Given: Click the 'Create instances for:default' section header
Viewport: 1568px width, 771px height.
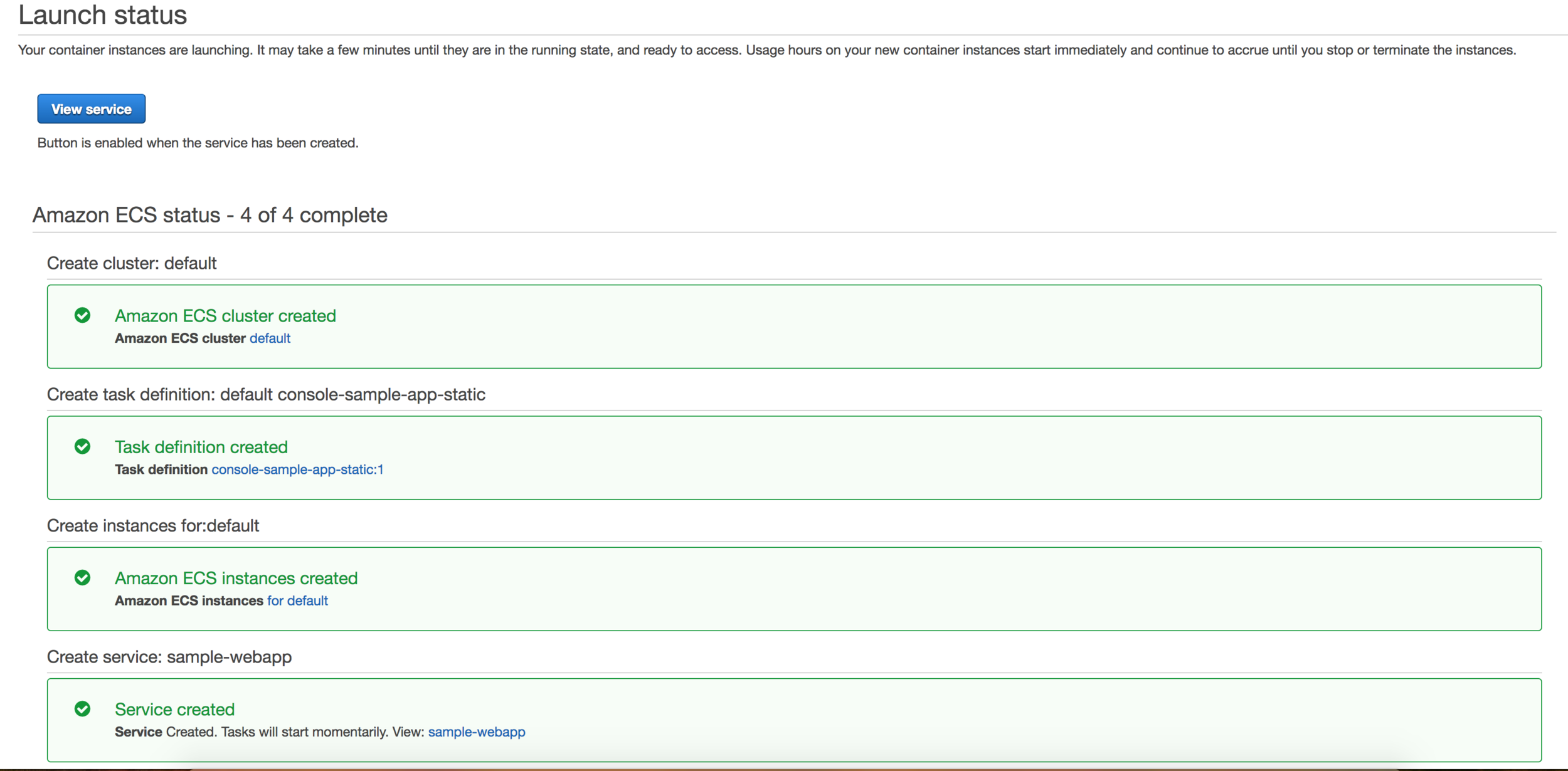Looking at the screenshot, I should pos(153,525).
